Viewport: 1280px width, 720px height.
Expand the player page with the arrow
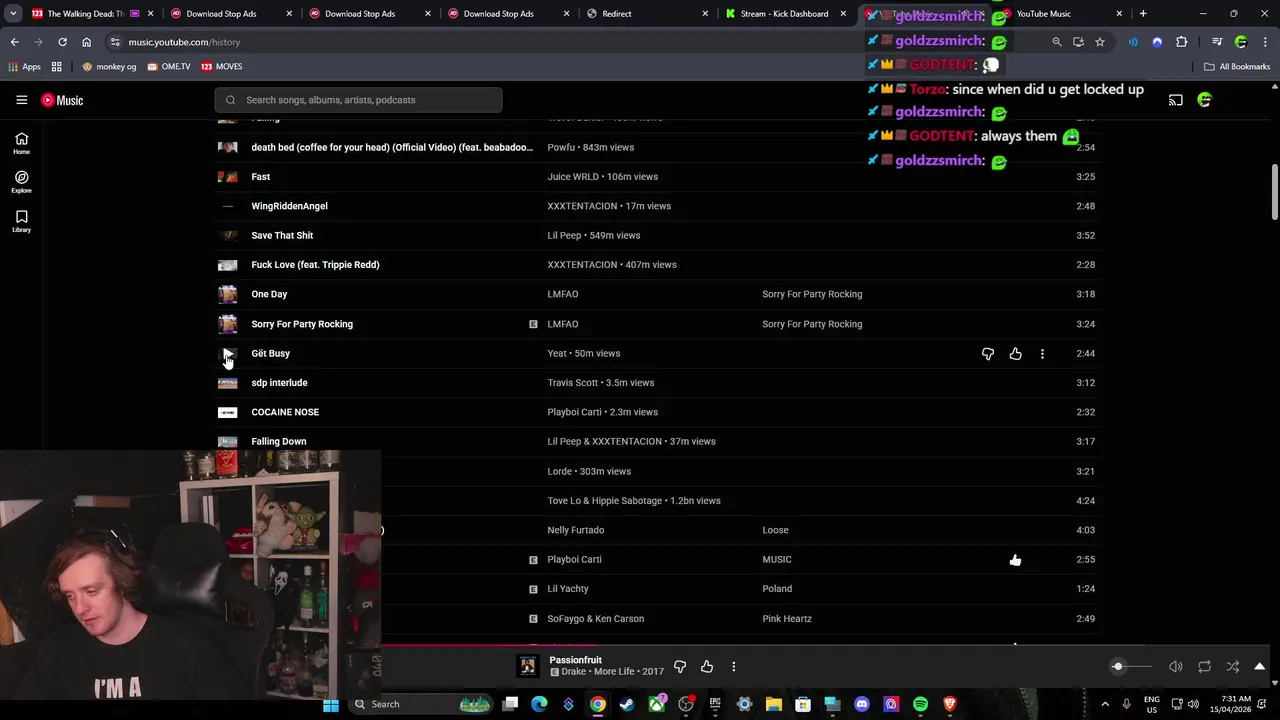point(1259,667)
